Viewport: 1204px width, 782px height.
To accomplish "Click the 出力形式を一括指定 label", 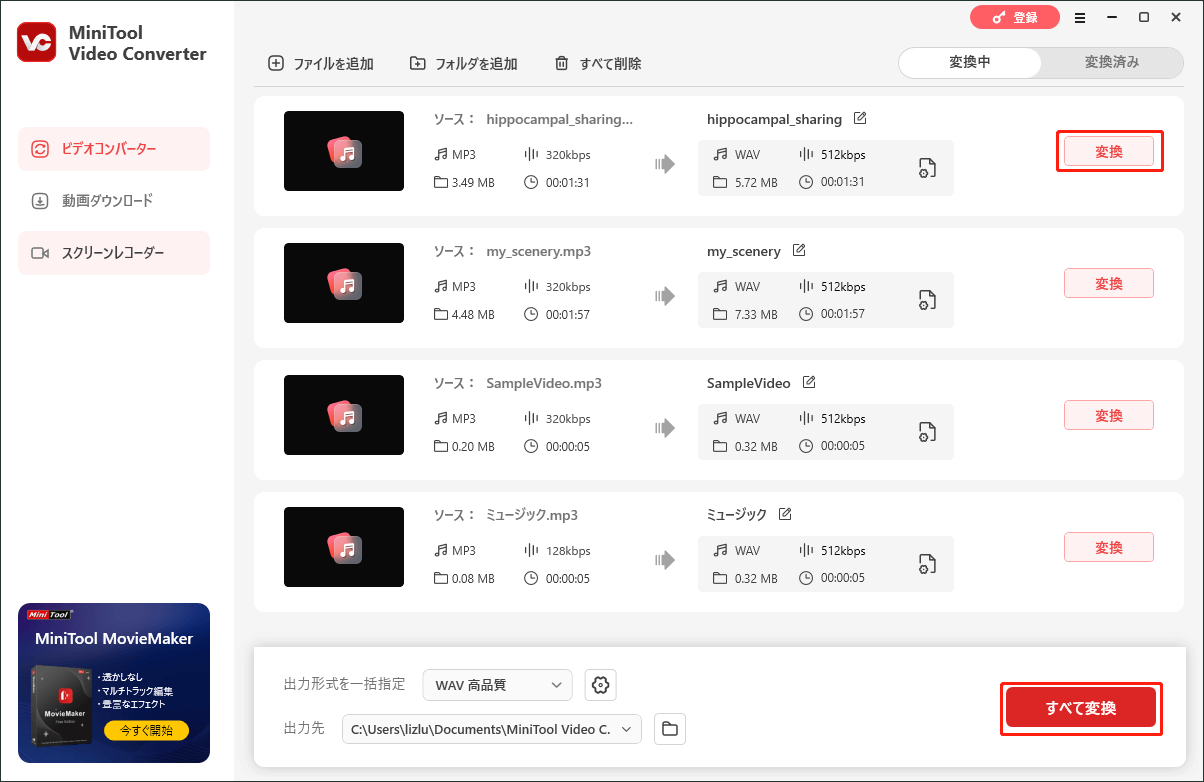I will (345, 684).
